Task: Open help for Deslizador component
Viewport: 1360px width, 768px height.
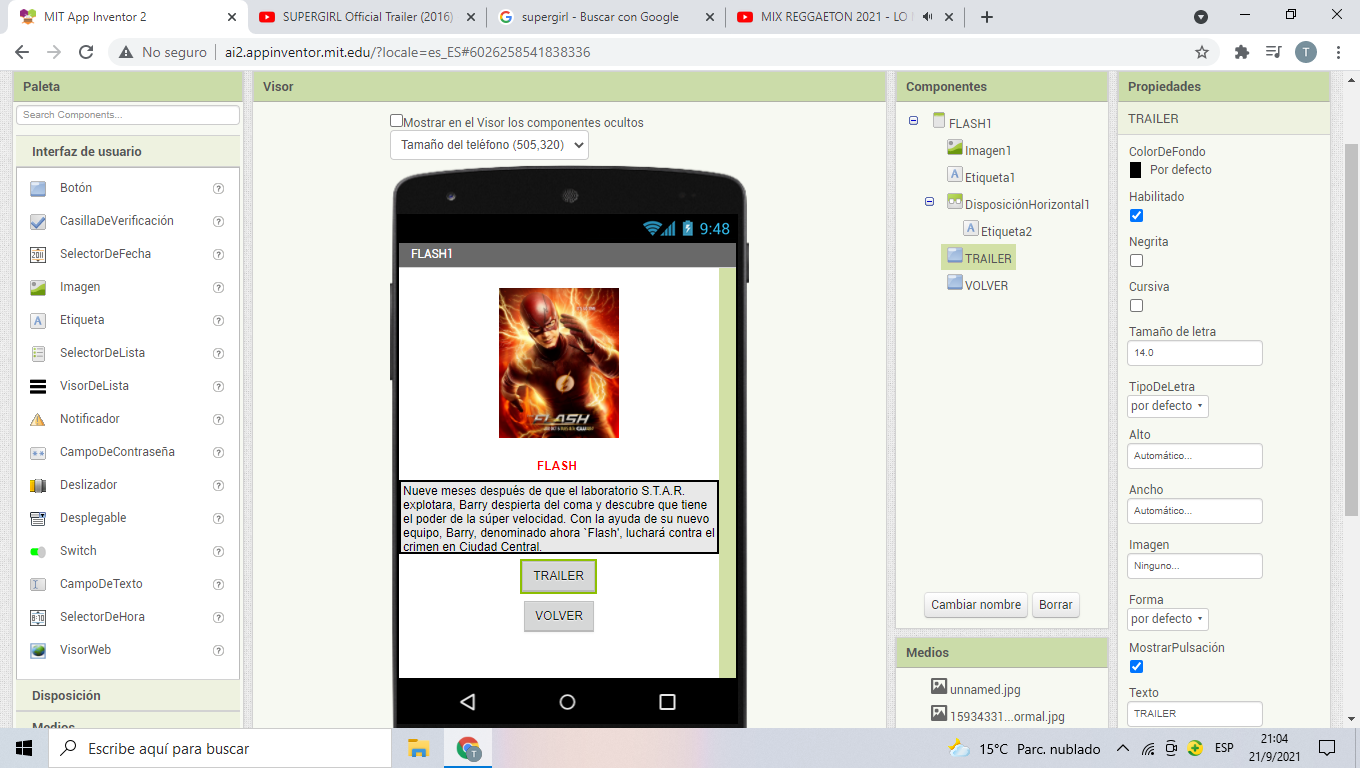Action: 218,485
